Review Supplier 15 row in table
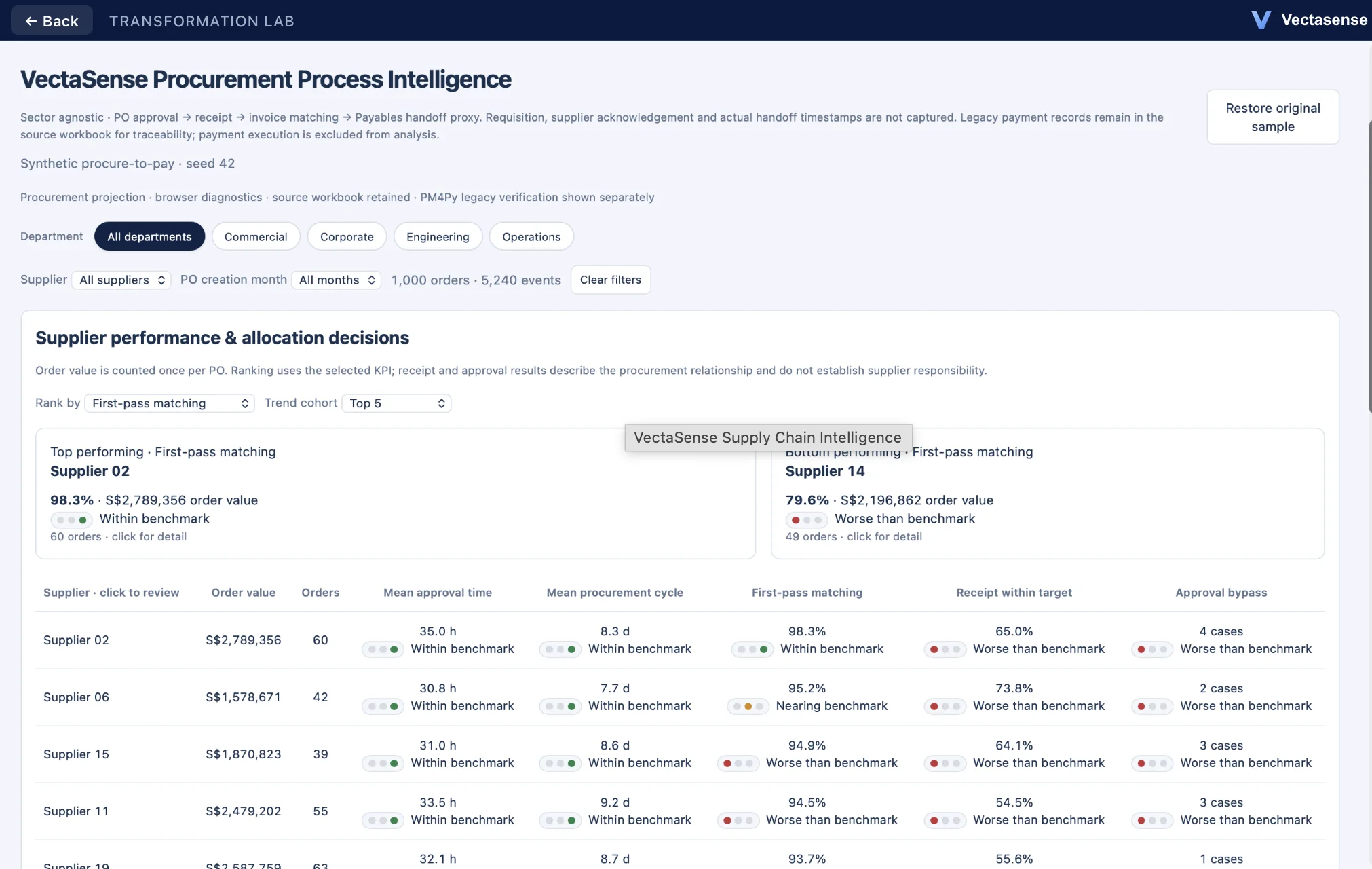This screenshot has height=869, width=1372. (680, 754)
